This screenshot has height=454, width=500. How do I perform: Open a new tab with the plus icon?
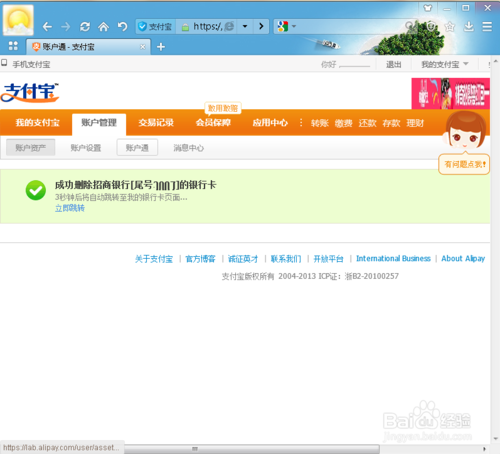pyautogui.click(x=161, y=47)
